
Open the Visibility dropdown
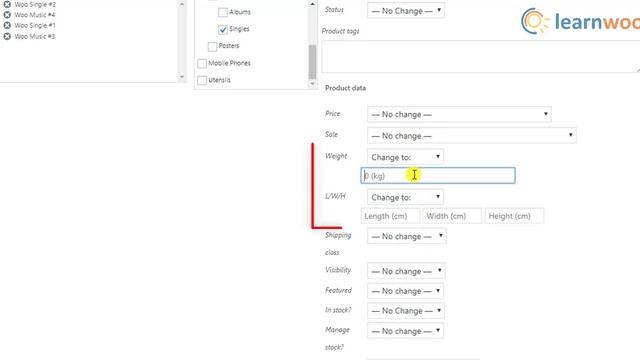[406, 271]
